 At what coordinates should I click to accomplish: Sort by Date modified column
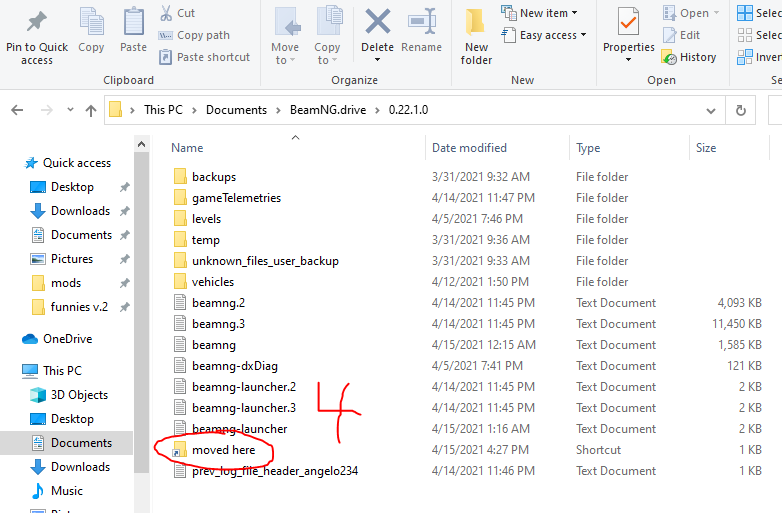coord(469,148)
